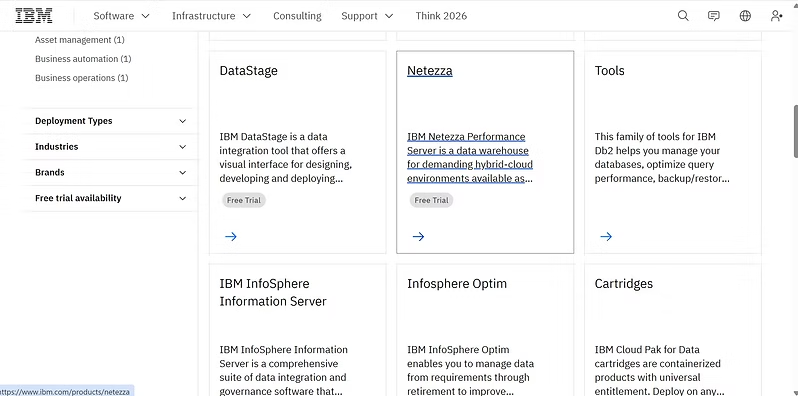Click the Cloud Pak cartridges description
The image size is (798, 396).
tap(660, 371)
